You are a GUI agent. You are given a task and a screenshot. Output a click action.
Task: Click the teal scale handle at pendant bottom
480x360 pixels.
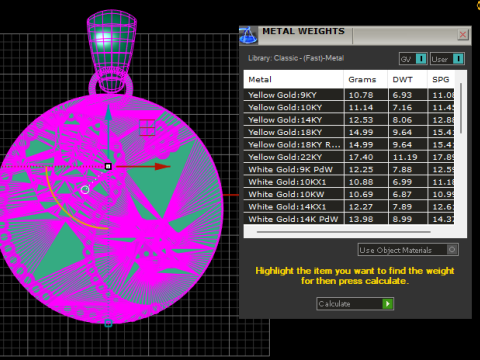(108, 323)
